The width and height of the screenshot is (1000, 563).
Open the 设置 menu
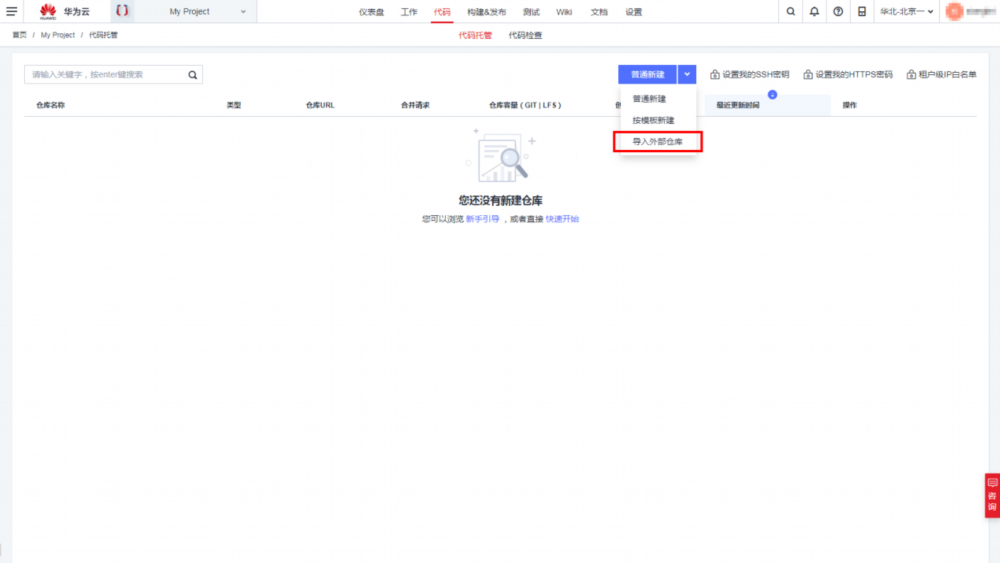tap(633, 12)
